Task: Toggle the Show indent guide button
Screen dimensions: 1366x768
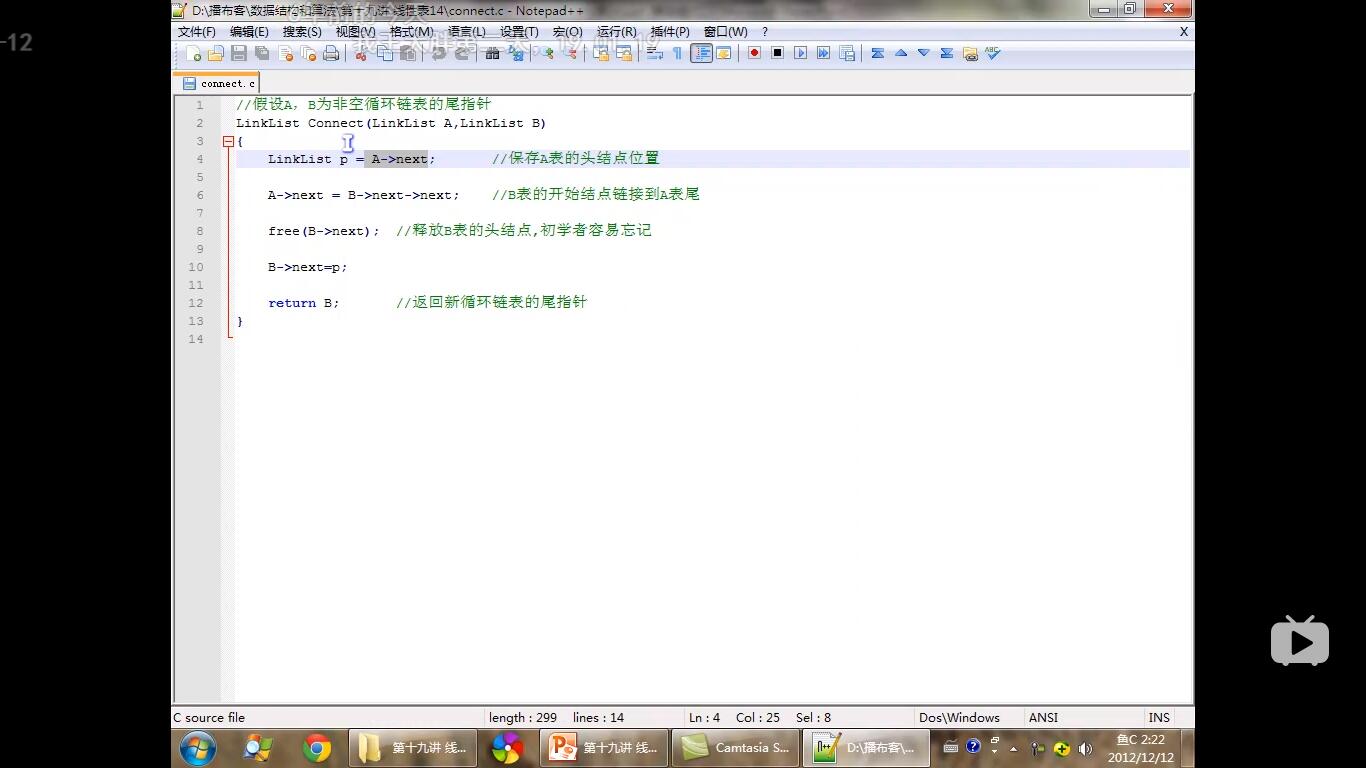Action: (x=701, y=53)
